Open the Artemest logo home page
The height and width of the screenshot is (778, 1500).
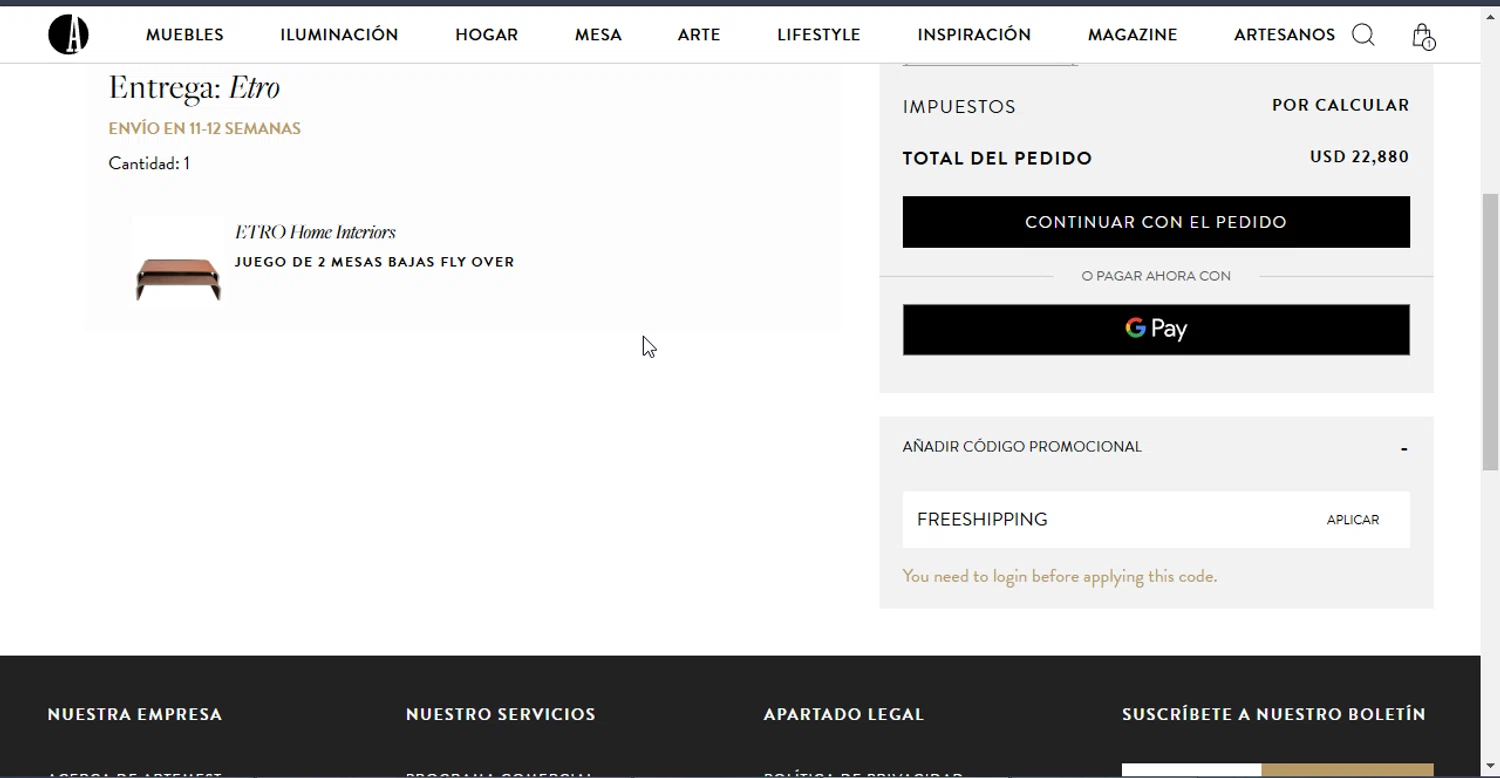[68, 34]
